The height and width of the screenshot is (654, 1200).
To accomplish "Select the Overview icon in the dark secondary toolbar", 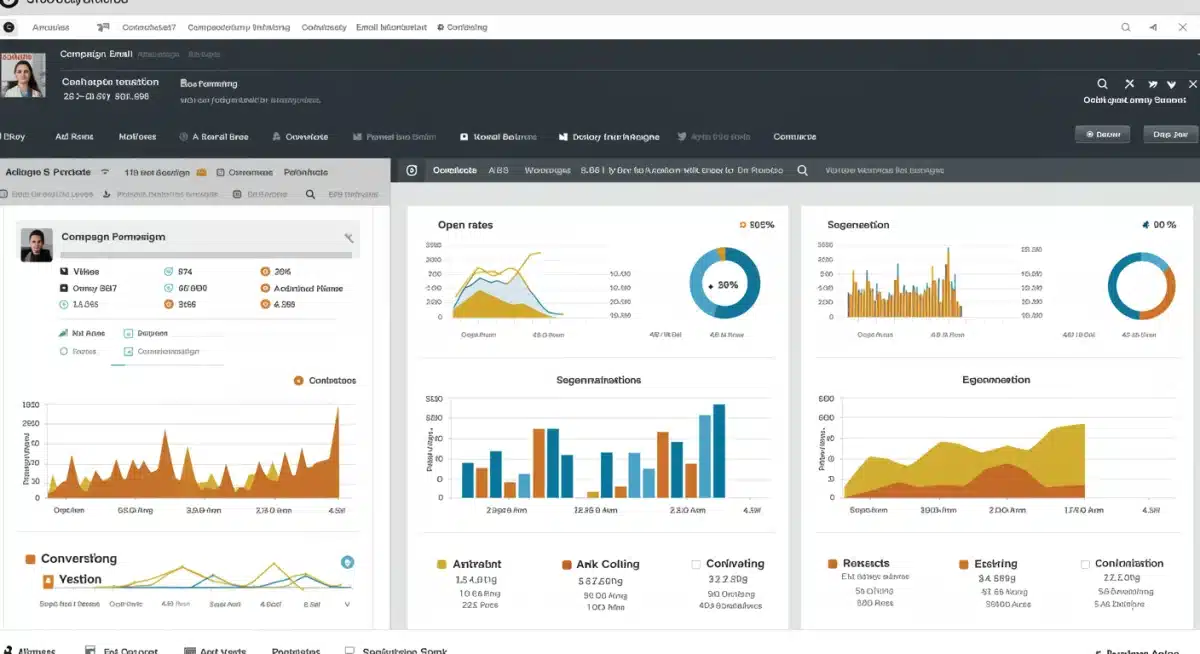I will (x=412, y=171).
